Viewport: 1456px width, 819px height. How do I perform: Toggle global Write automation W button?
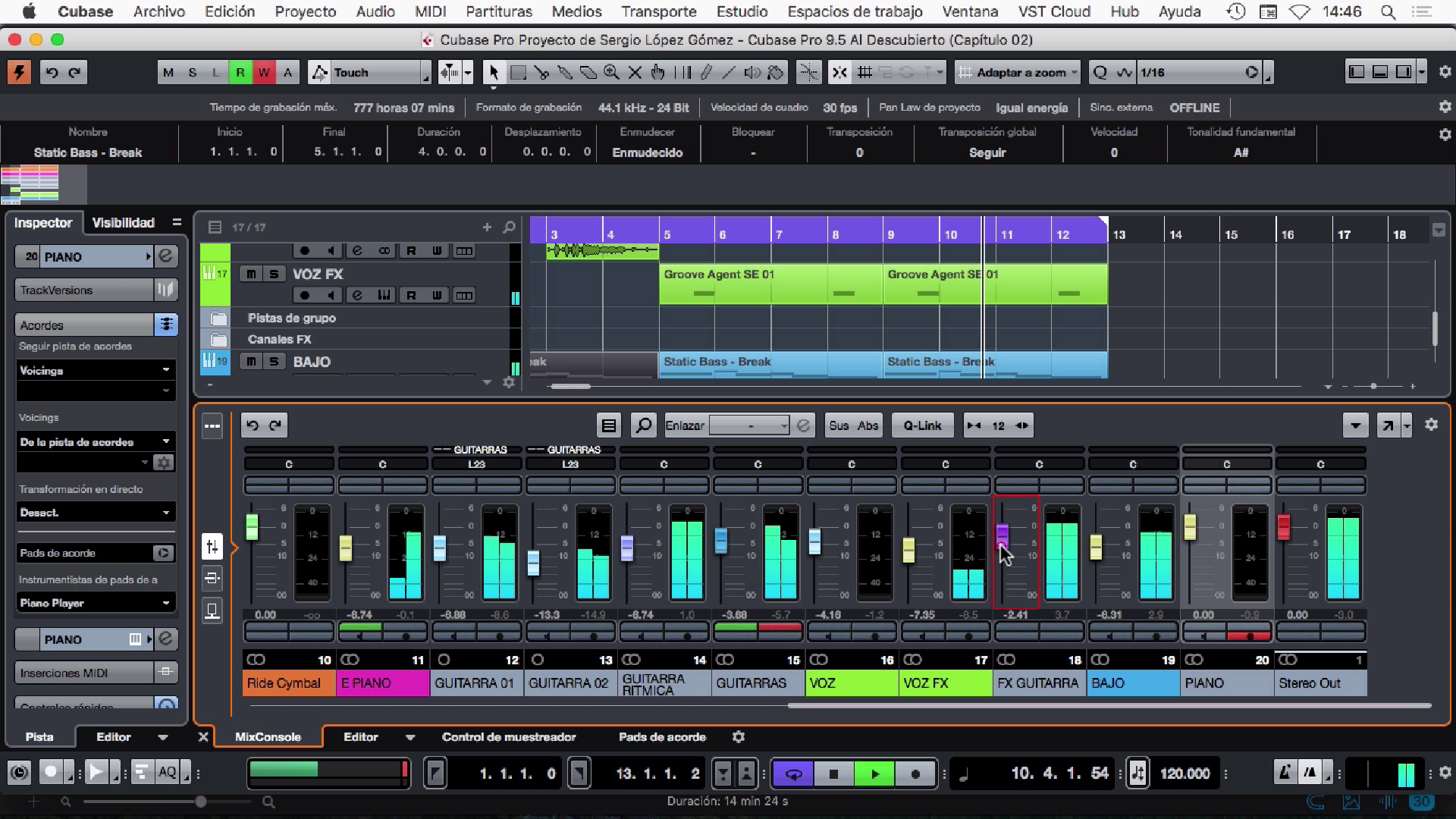pos(263,73)
